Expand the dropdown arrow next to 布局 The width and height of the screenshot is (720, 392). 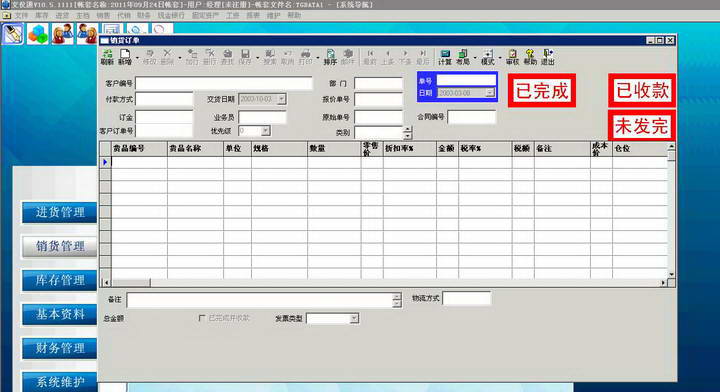tap(475, 58)
